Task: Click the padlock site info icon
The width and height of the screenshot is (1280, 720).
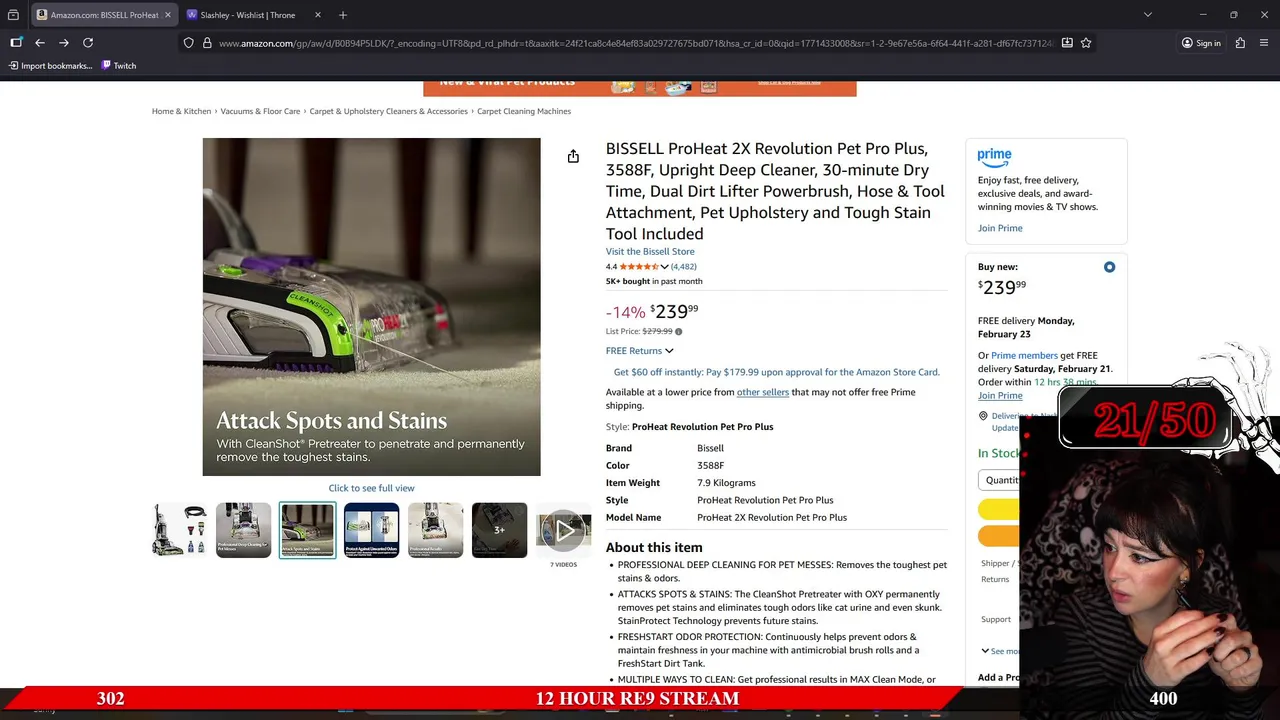Action: [x=207, y=43]
